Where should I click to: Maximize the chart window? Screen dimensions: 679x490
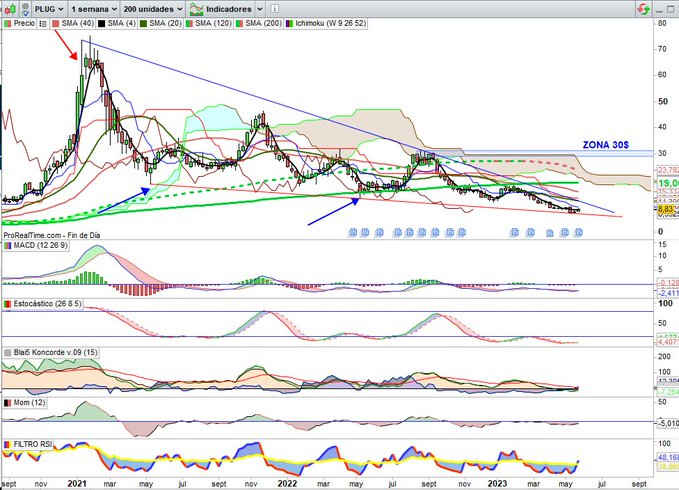coord(671,9)
